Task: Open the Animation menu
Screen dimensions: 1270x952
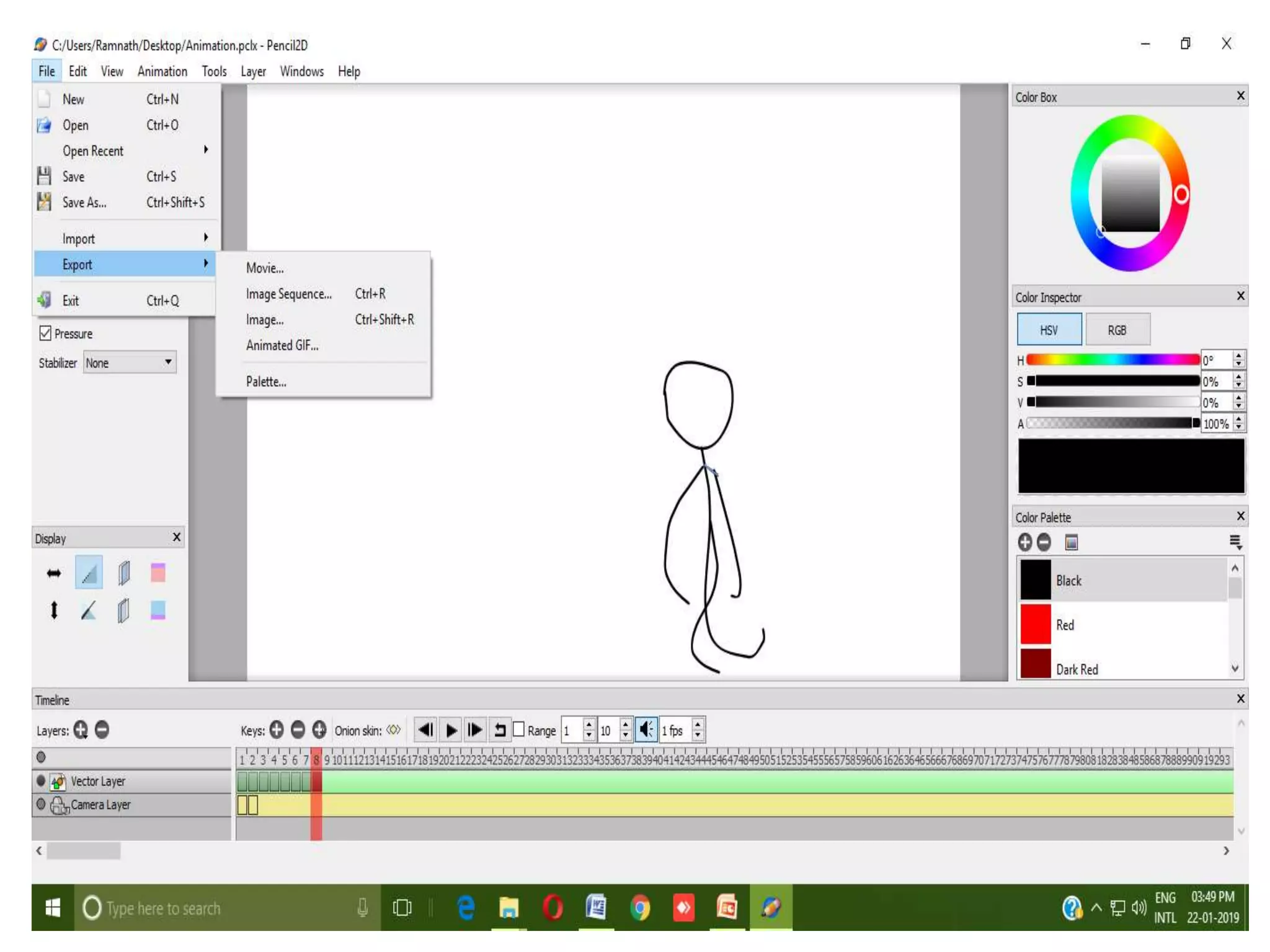Action: click(162, 71)
